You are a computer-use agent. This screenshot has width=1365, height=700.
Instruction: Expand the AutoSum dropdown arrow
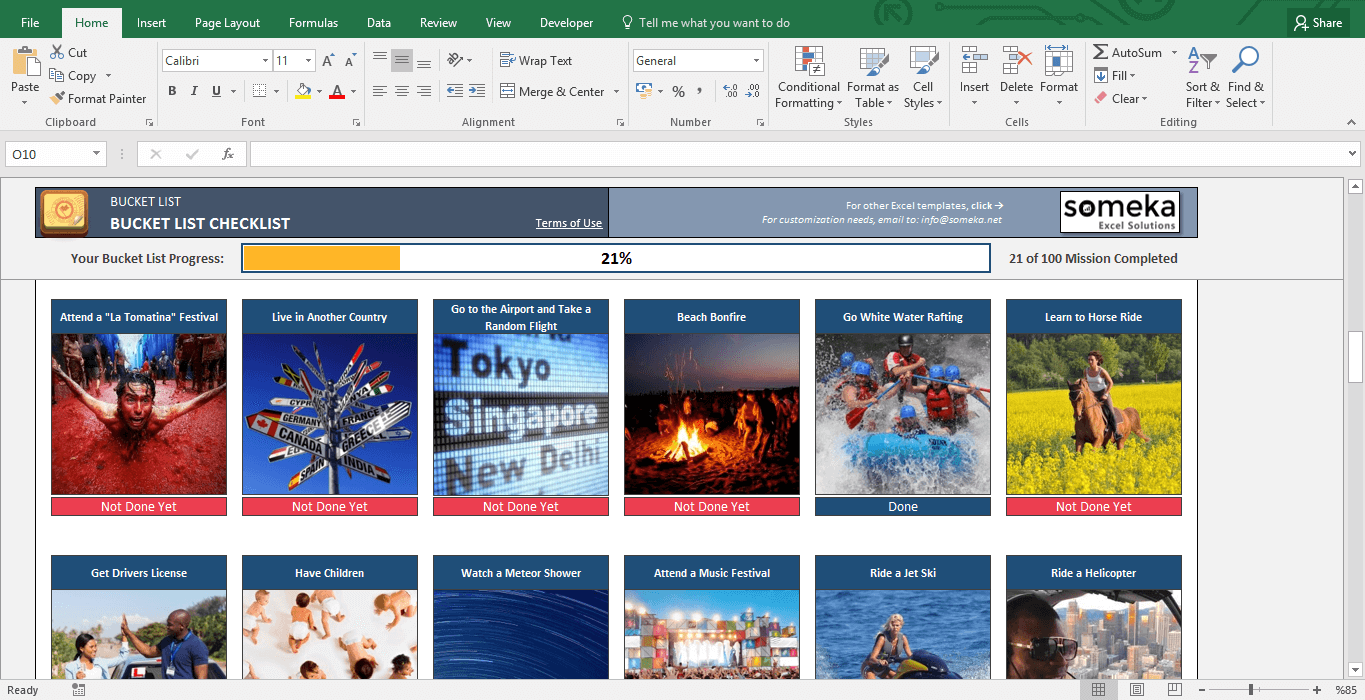point(1174,52)
